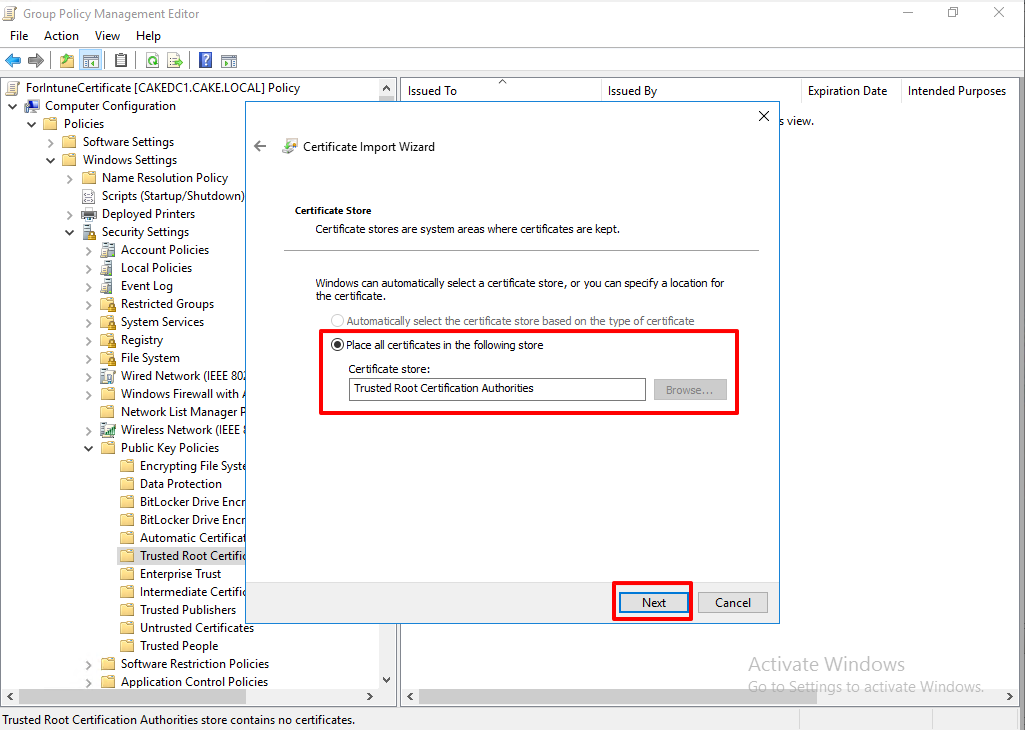
Task: Expand the Software Settings node
Action: (x=50, y=142)
